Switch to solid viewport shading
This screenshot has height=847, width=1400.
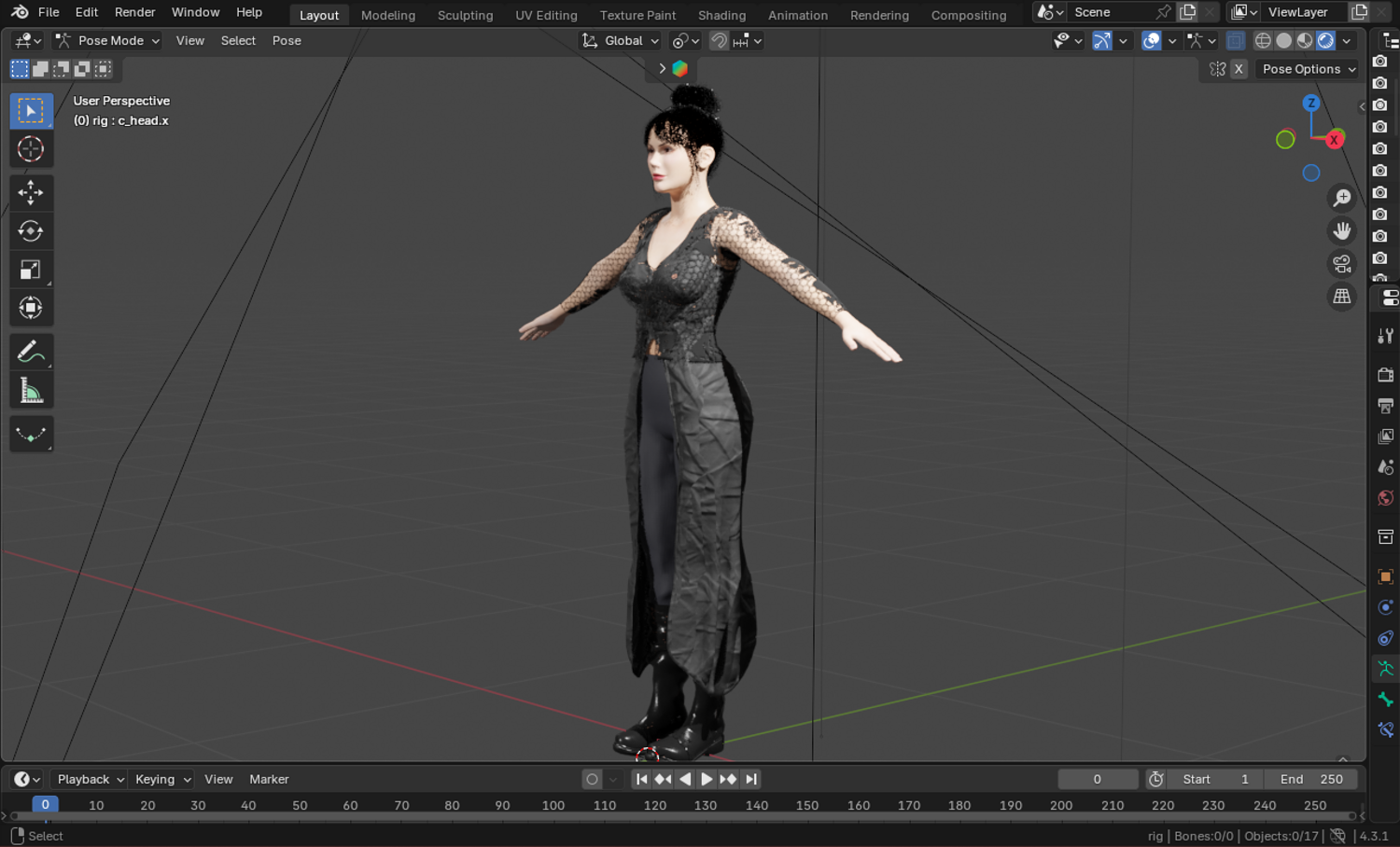1284,41
